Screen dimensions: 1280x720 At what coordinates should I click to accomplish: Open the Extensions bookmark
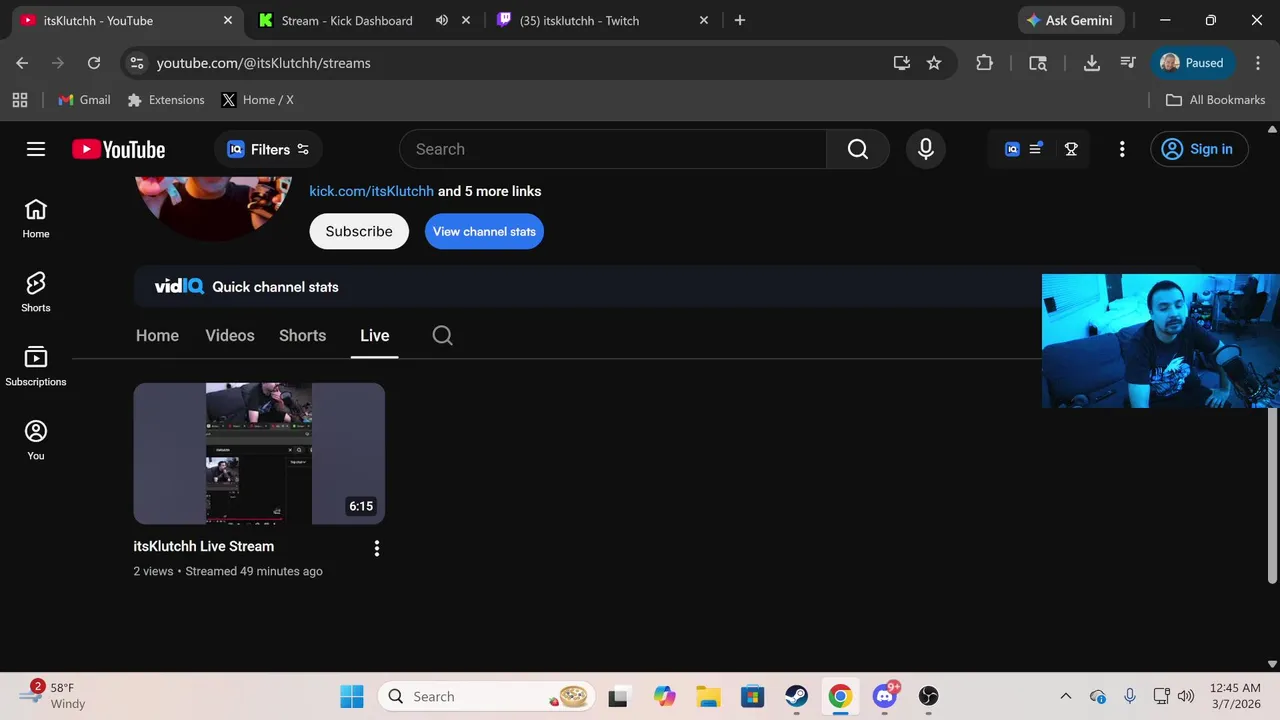(x=166, y=100)
